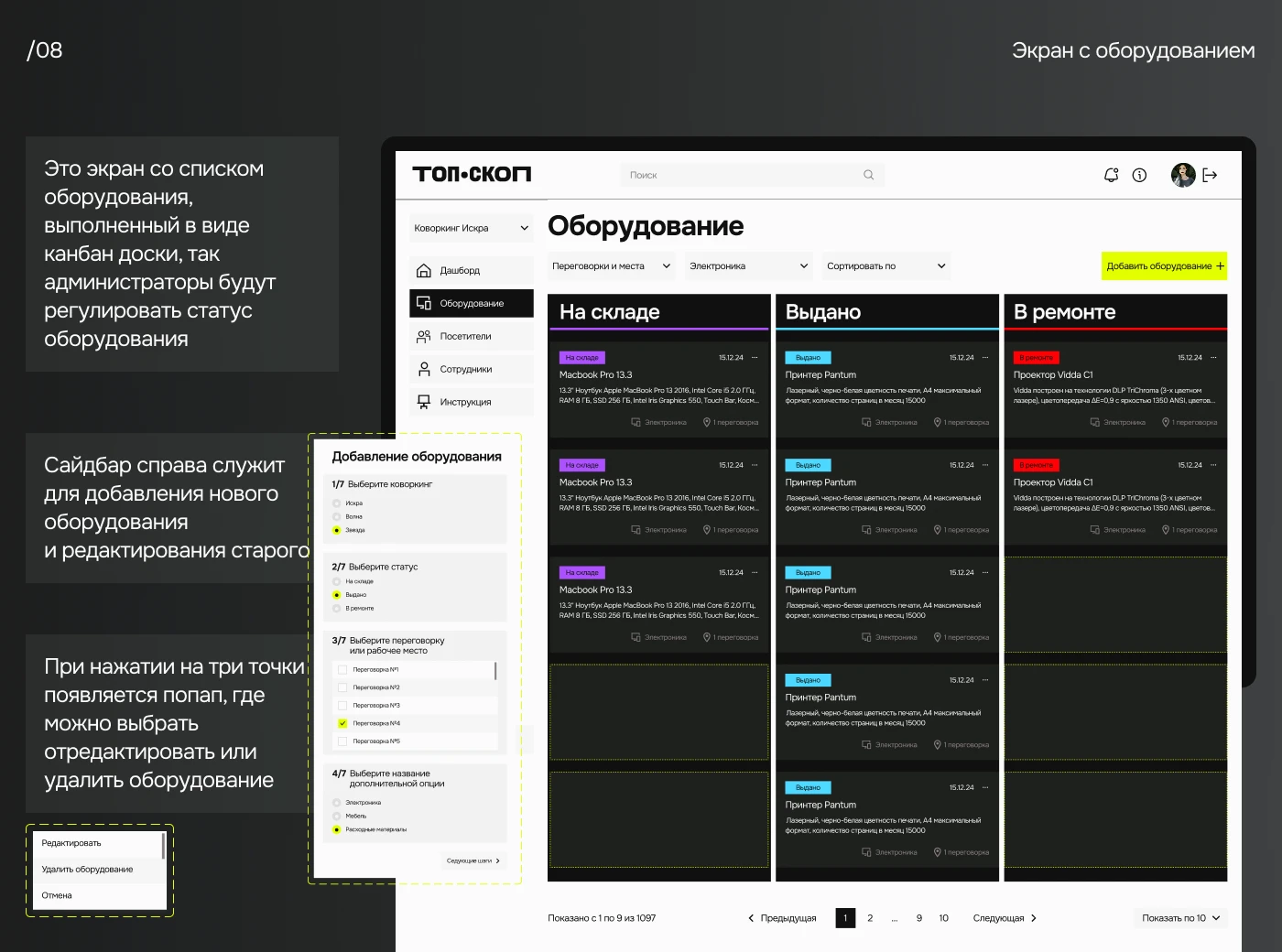Image resolution: width=1282 pixels, height=952 pixels.
Task: Open the info circle icon in header
Action: click(x=1139, y=175)
